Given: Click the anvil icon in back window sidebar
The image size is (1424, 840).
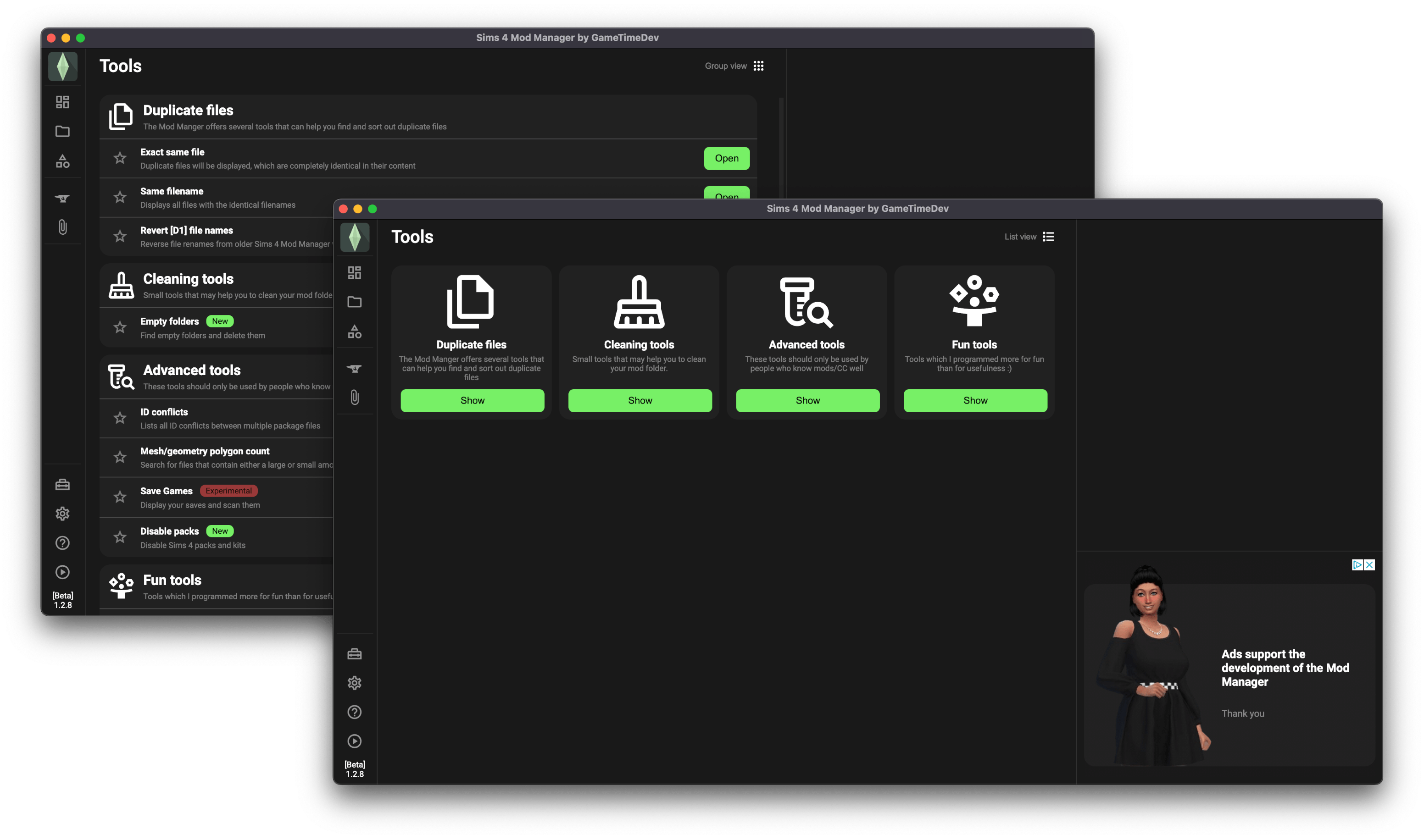Looking at the screenshot, I should coord(62,198).
